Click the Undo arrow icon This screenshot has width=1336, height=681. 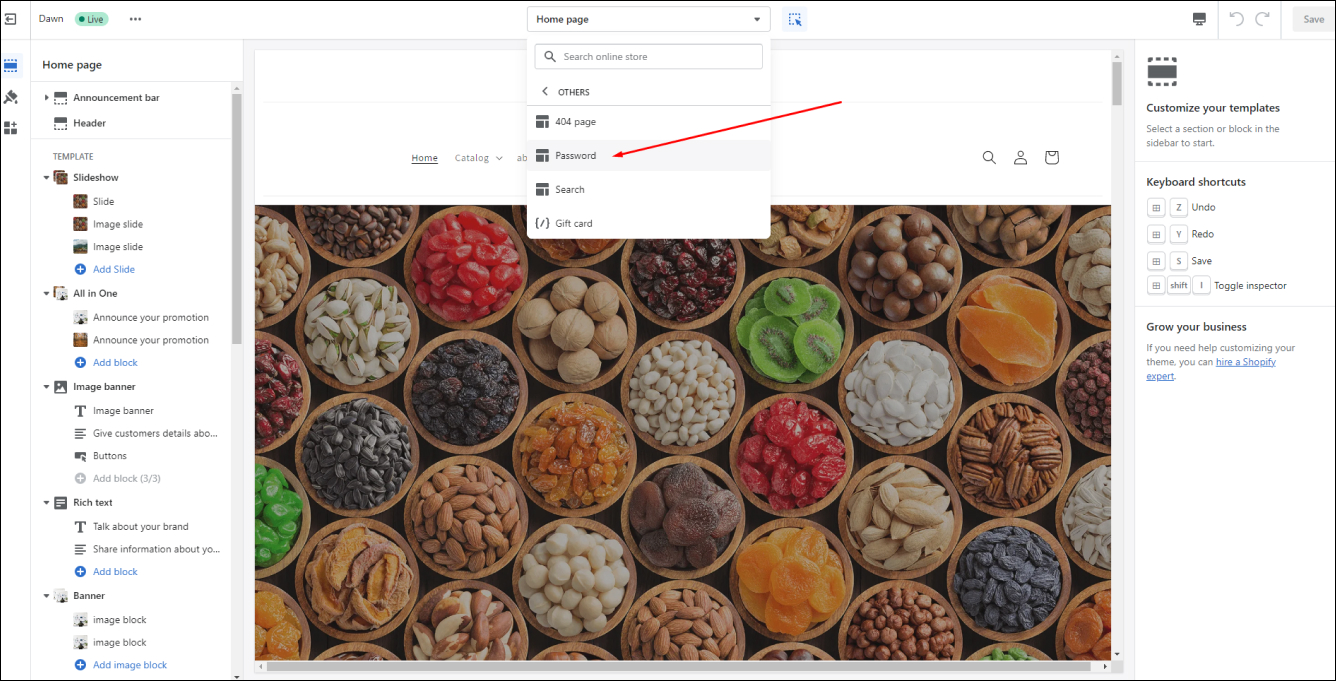1237,19
